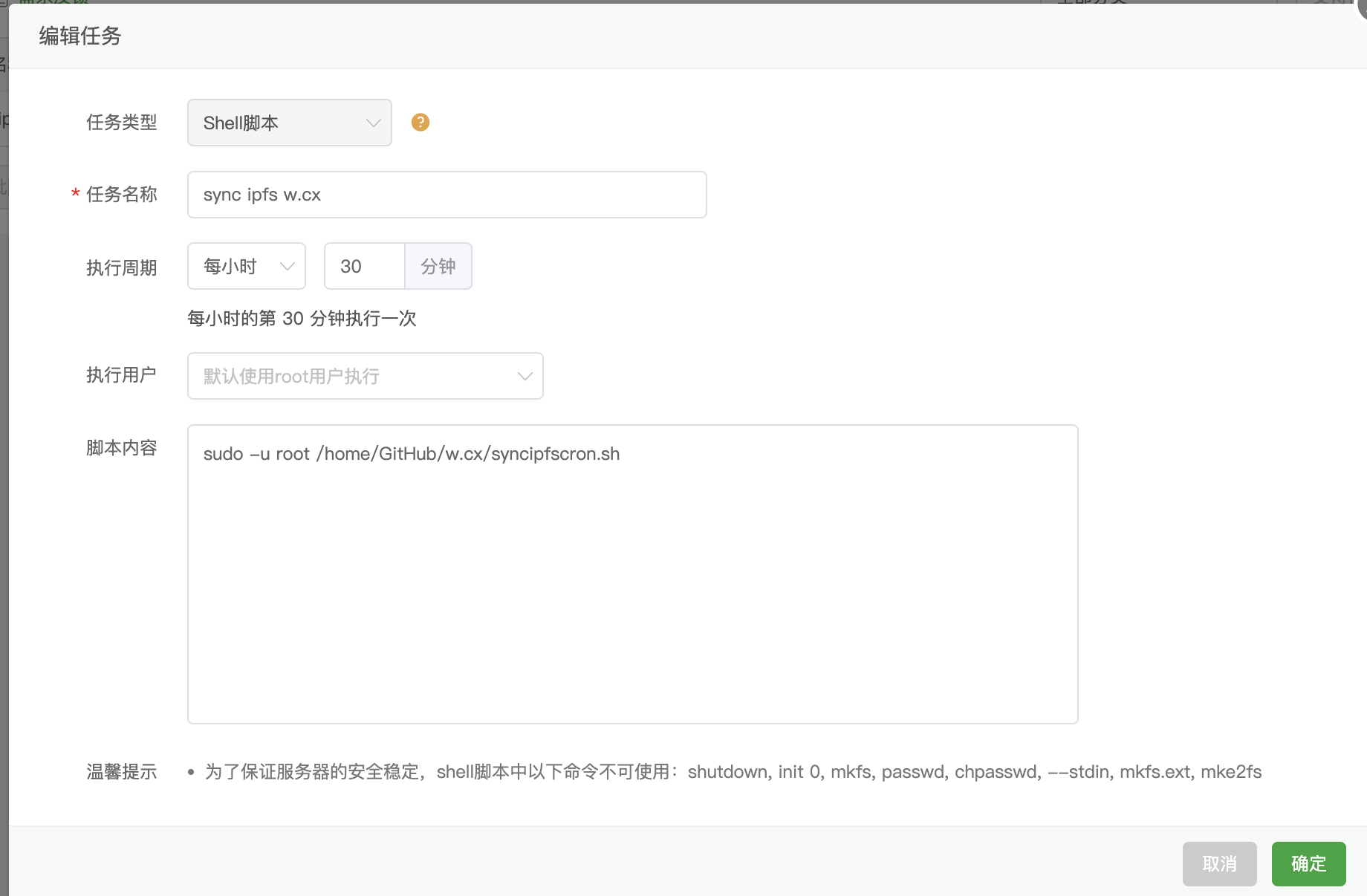Image resolution: width=1367 pixels, height=896 pixels.
Task: Open the Shell脚本 task type dropdown
Action: coord(289,123)
